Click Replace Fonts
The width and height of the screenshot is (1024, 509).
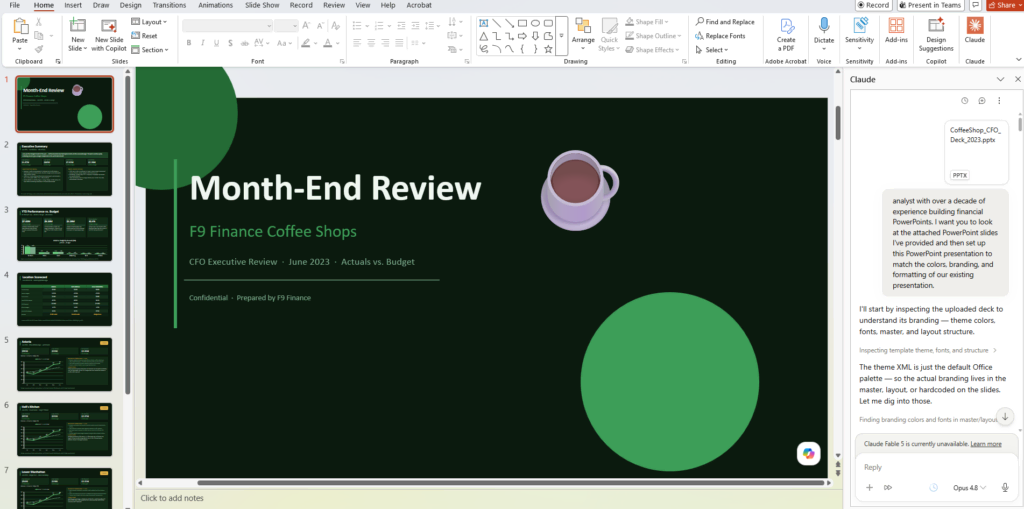click(720, 36)
